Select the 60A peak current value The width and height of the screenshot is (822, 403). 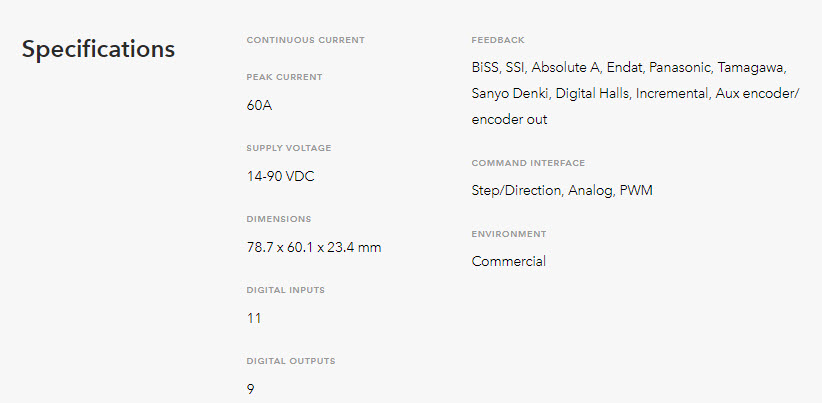(259, 105)
